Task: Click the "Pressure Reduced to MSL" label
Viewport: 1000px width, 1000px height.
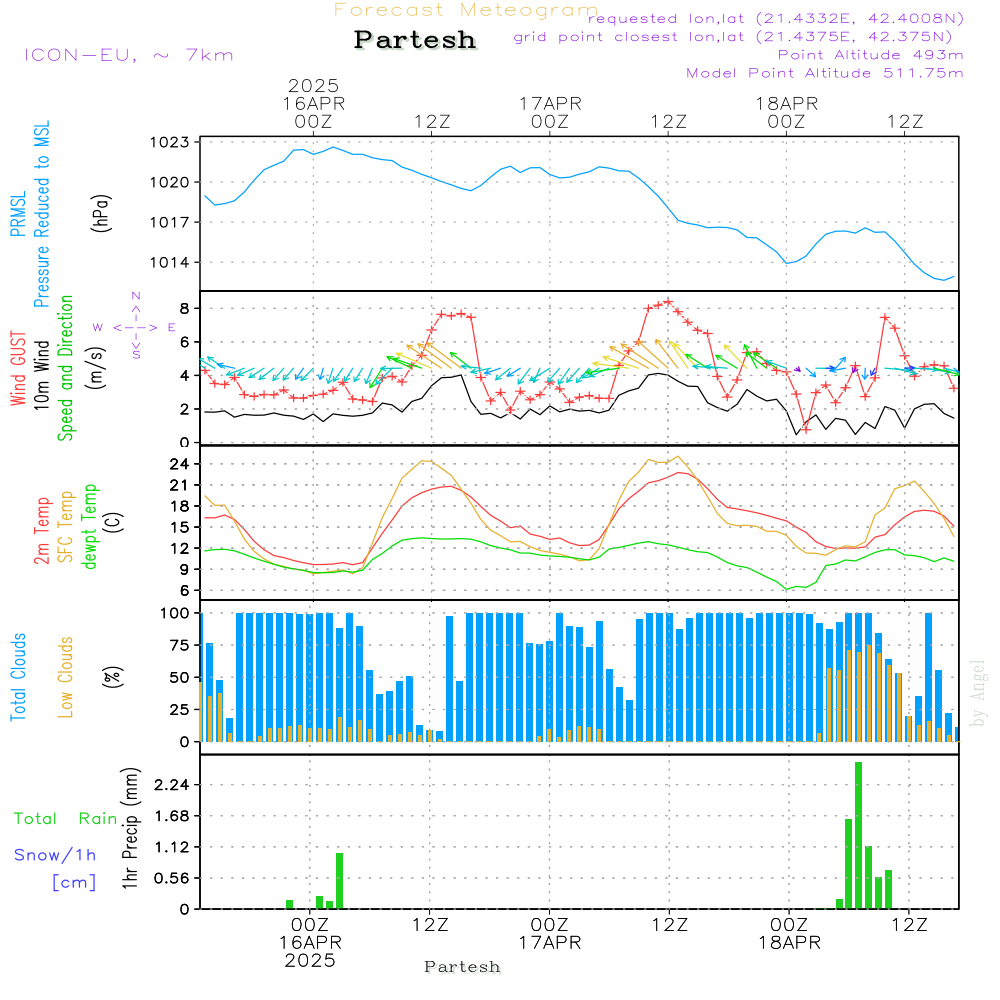Action: [41, 214]
